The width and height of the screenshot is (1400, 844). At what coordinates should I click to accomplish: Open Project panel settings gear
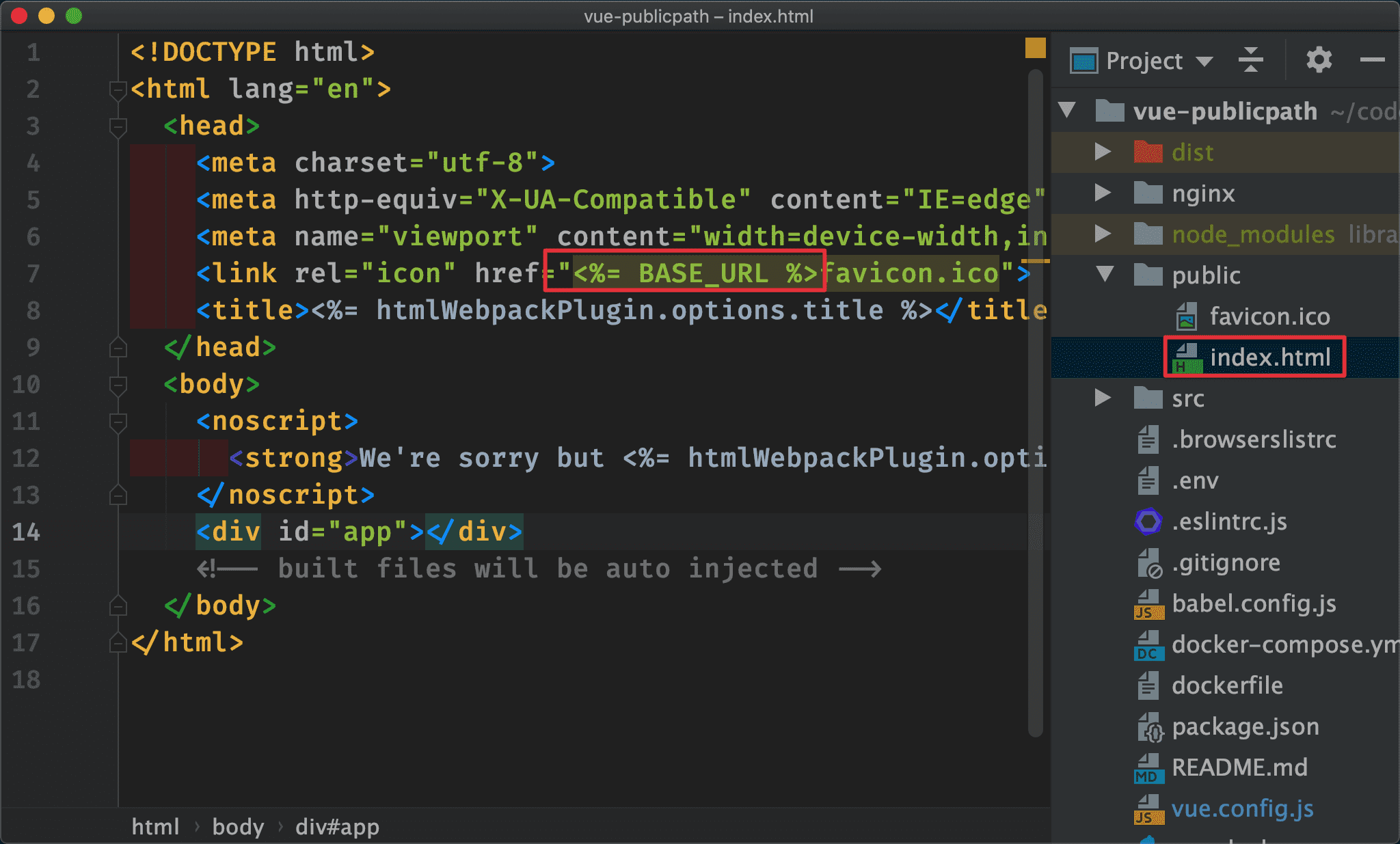[x=1319, y=60]
